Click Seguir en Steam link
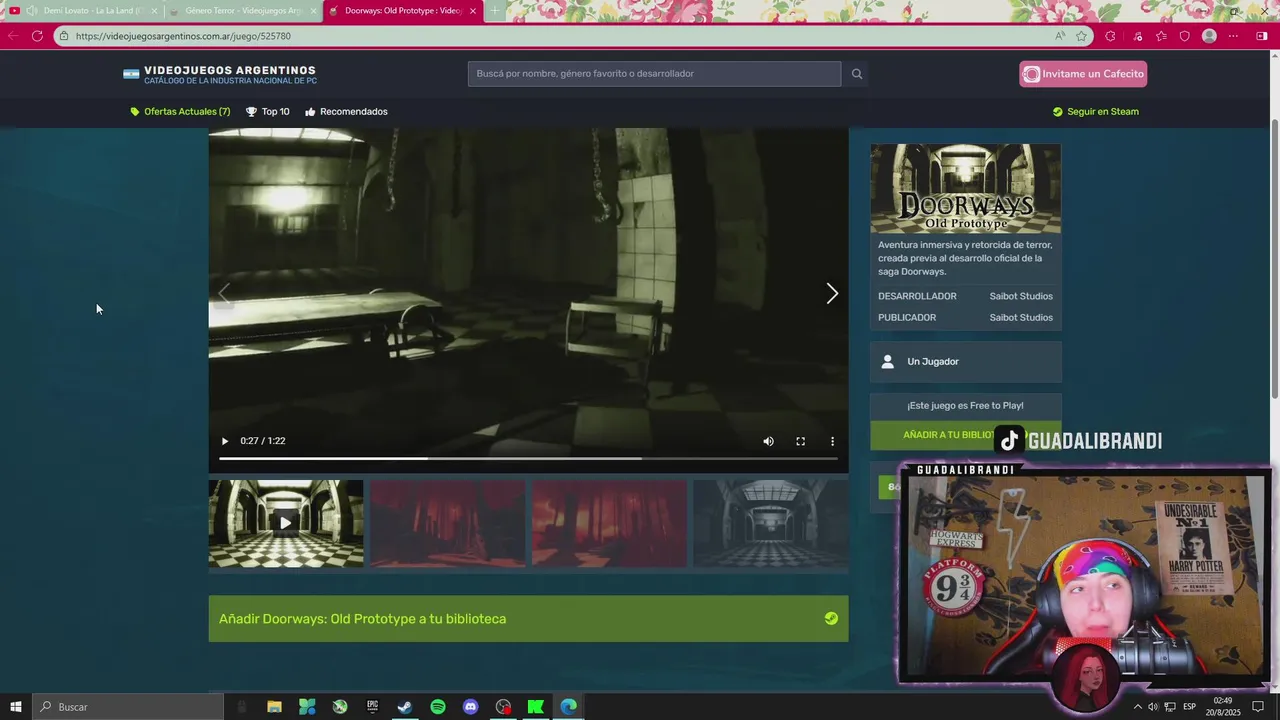This screenshot has height=720, width=1280. coord(1095,112)
